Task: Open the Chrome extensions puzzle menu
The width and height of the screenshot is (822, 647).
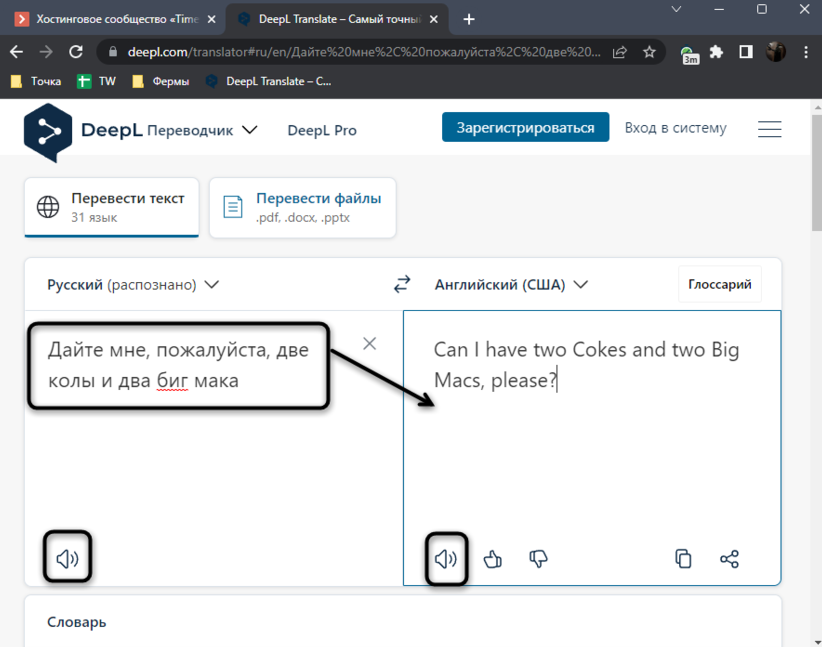Action: point(716,52)
